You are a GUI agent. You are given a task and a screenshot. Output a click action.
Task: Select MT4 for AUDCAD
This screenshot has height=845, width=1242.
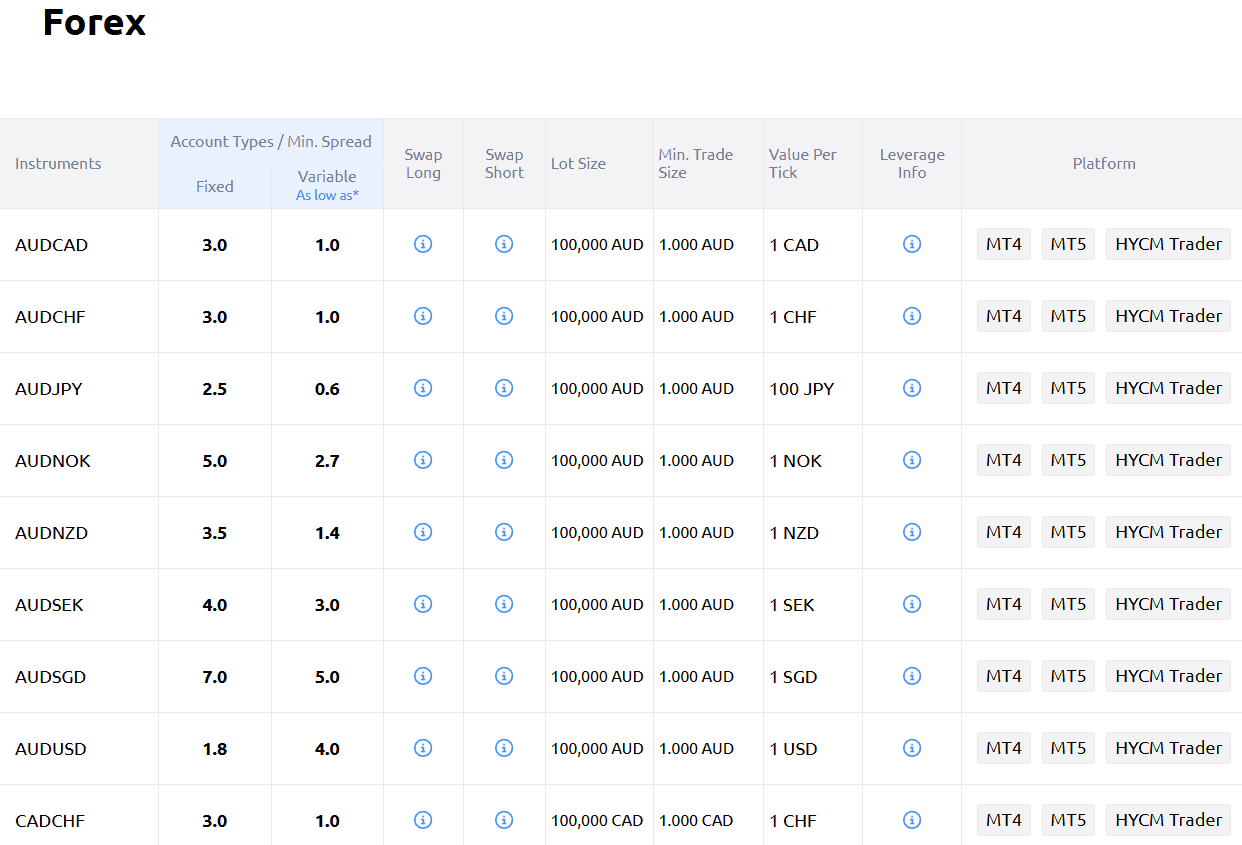point(1003,244)
